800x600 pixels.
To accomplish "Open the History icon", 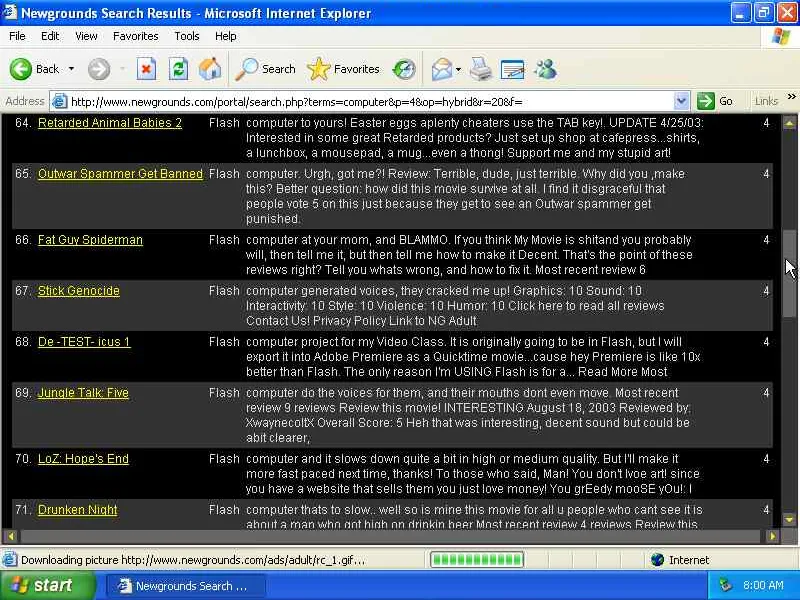I will 404,69.
